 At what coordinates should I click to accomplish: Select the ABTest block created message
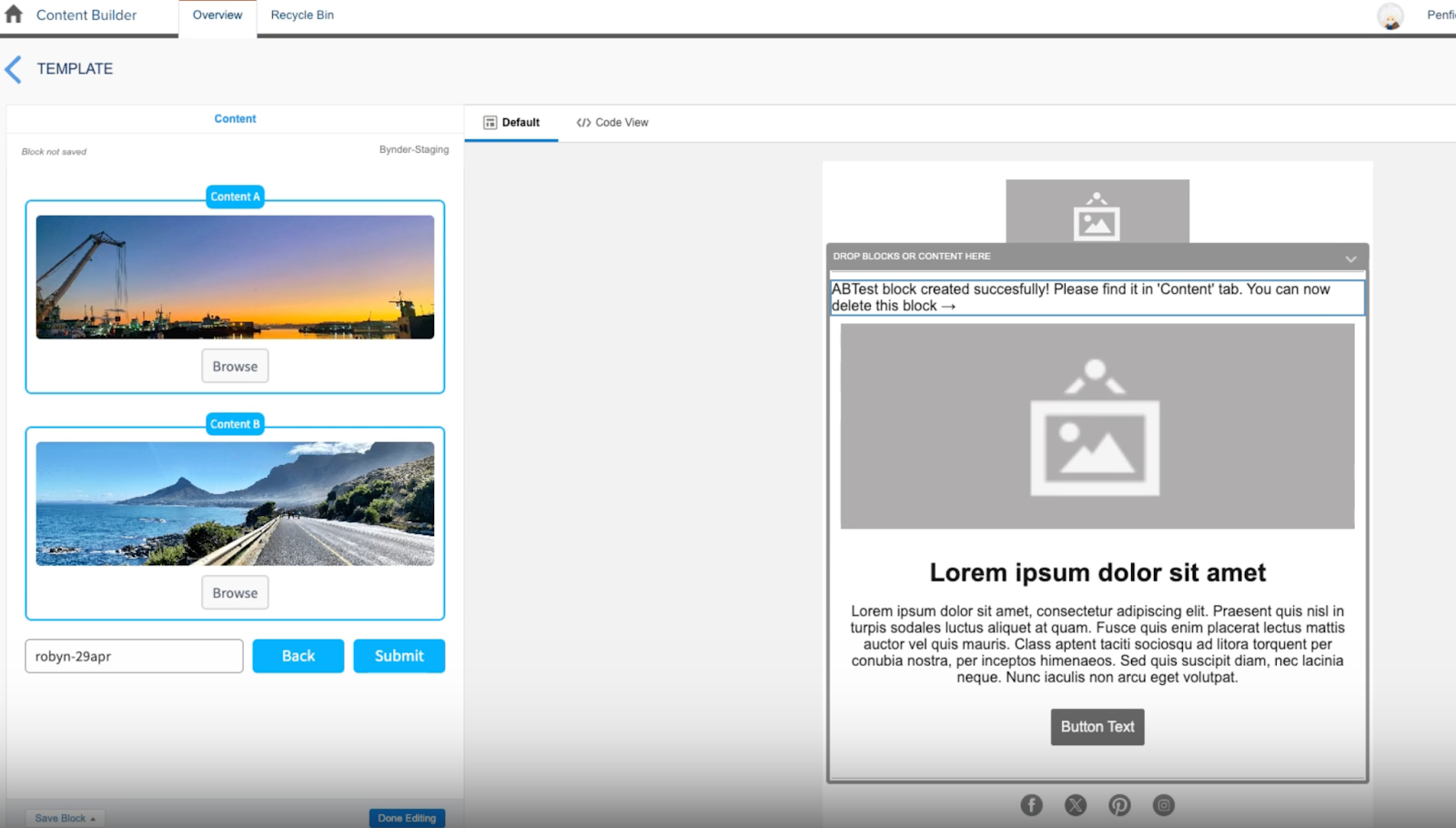coord(1097,298)
